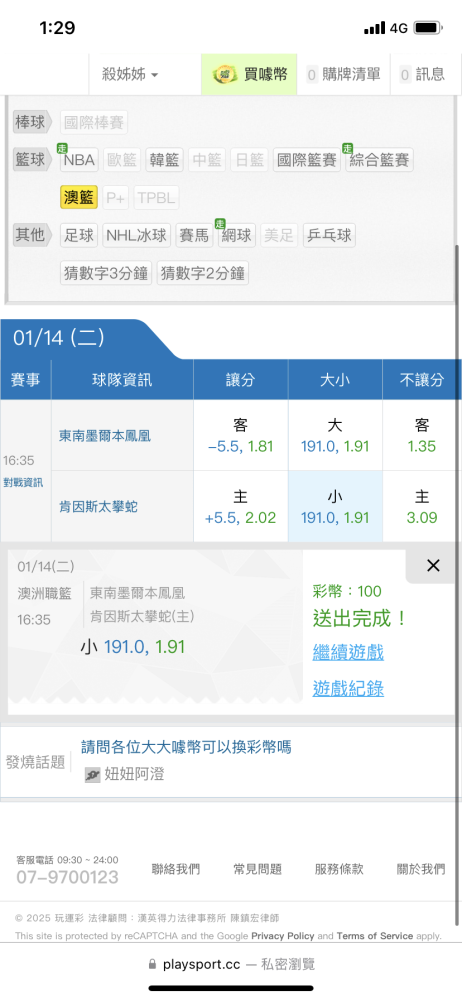Click the 其他 category label

click(x=31, y=235)
